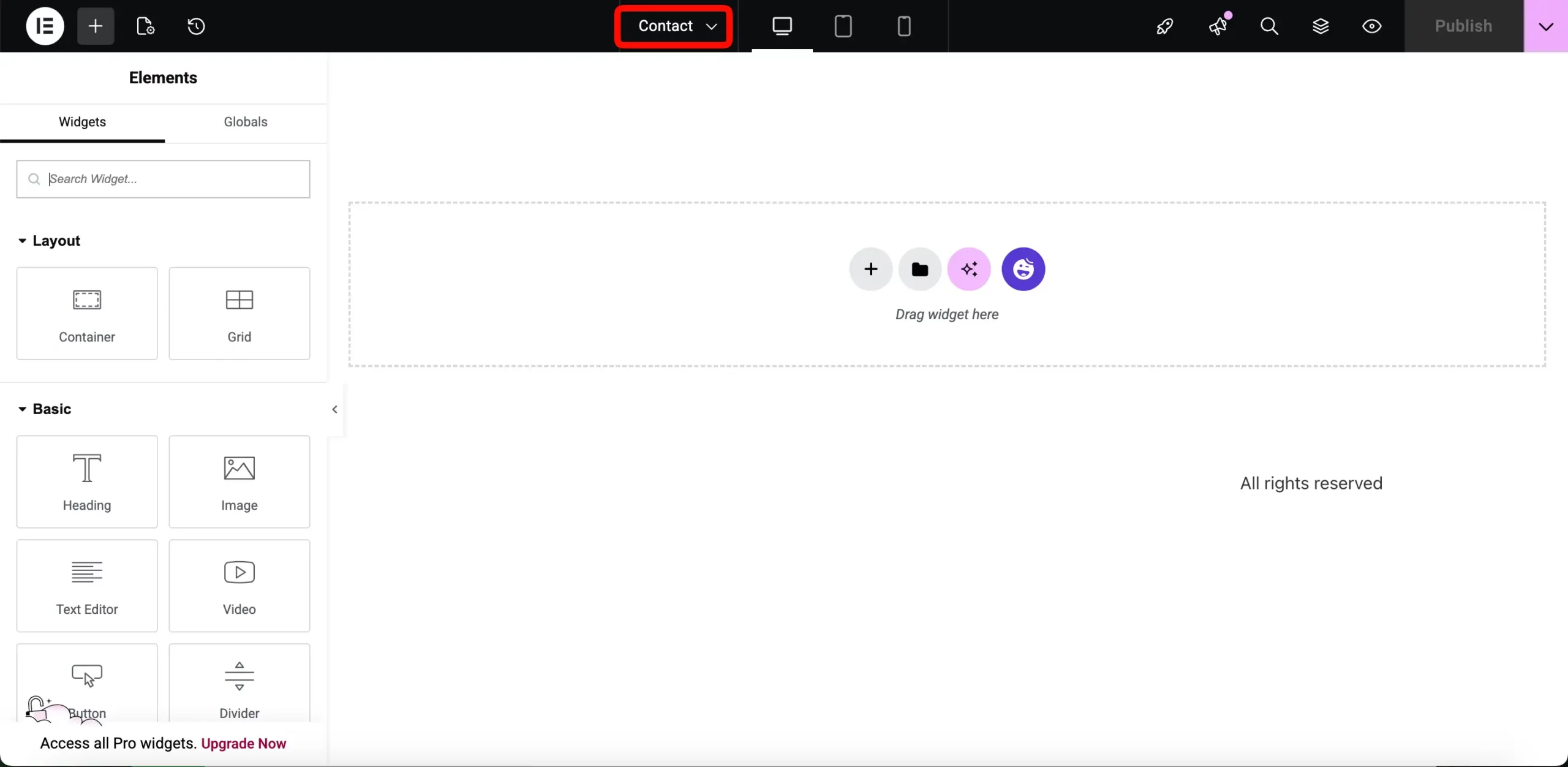The height and width of the screenshot is (767, 1568).
Task: Collapse the Basic widgets section
Action: (21, 409)
